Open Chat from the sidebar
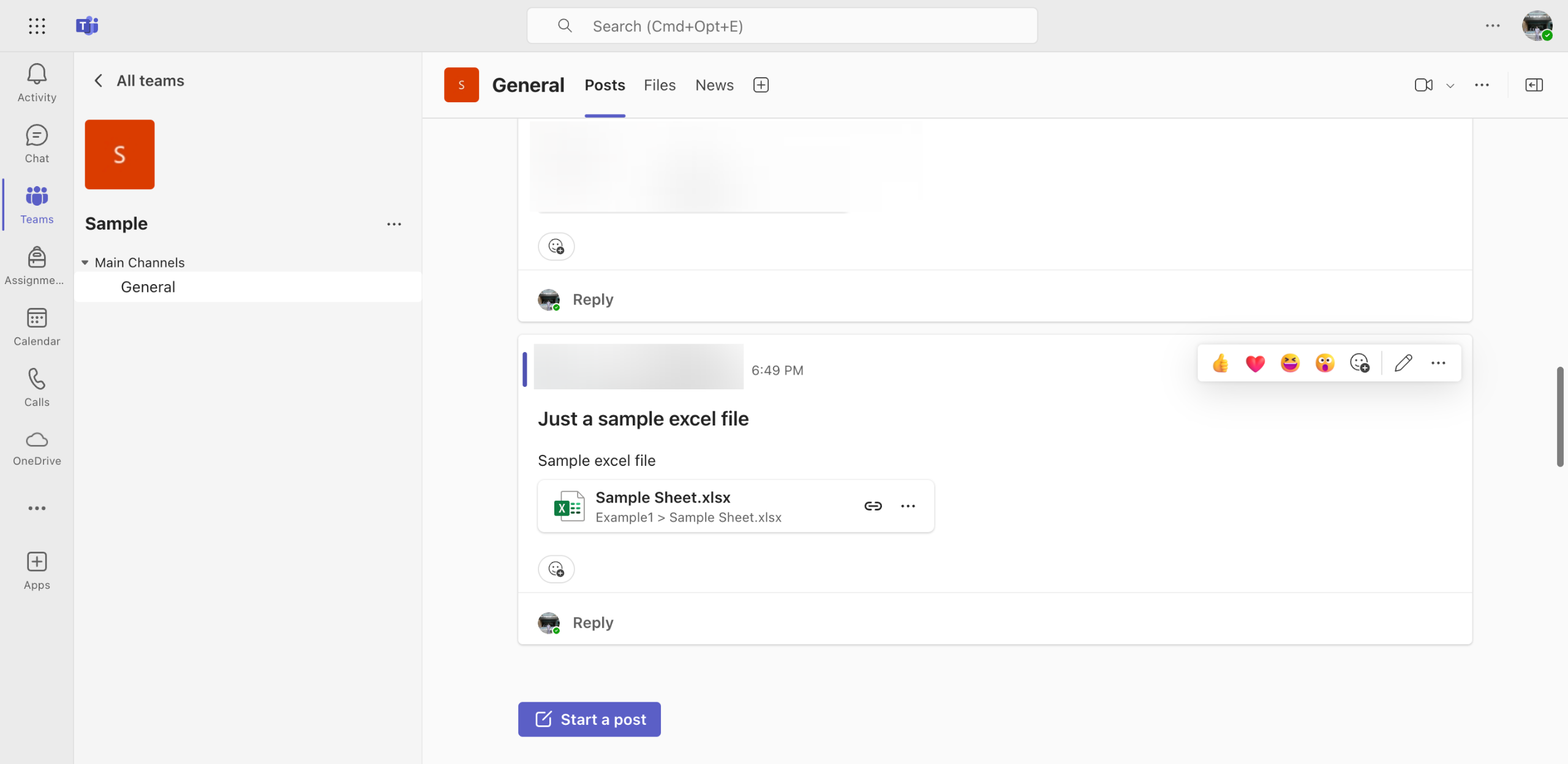The width and height of the screenshot is (1568, 764). (37, 144)
